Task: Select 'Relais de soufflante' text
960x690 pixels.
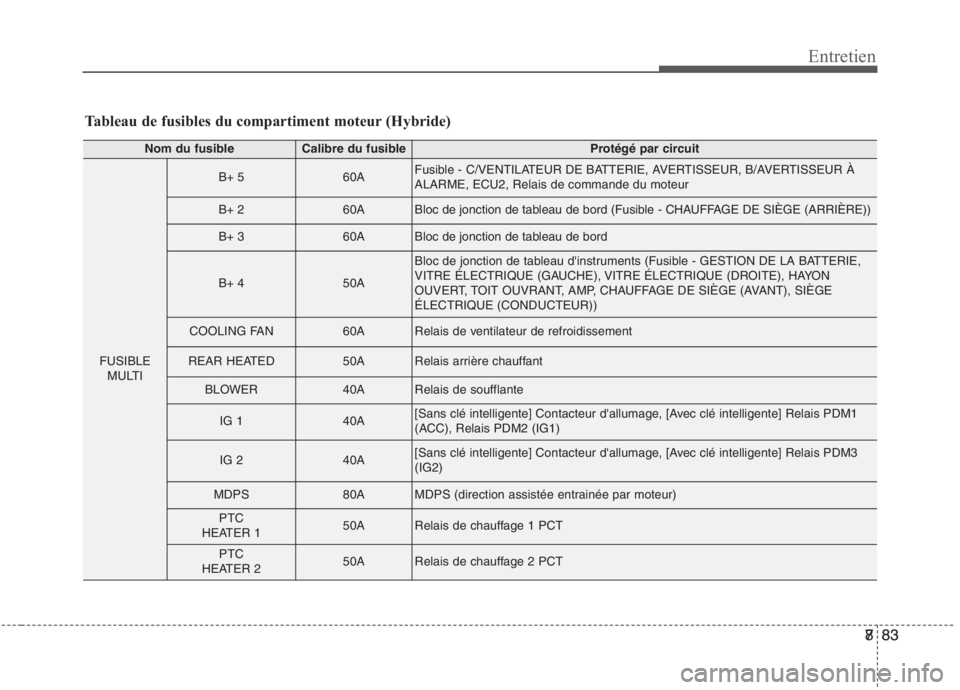Action: (468, 389)
